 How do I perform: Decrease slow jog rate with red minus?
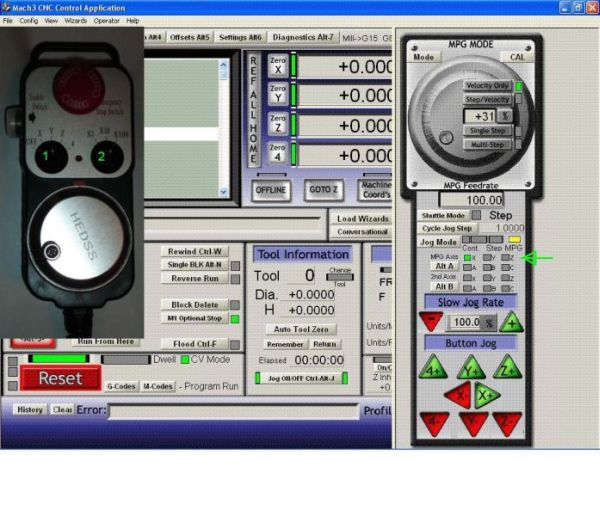431,321
